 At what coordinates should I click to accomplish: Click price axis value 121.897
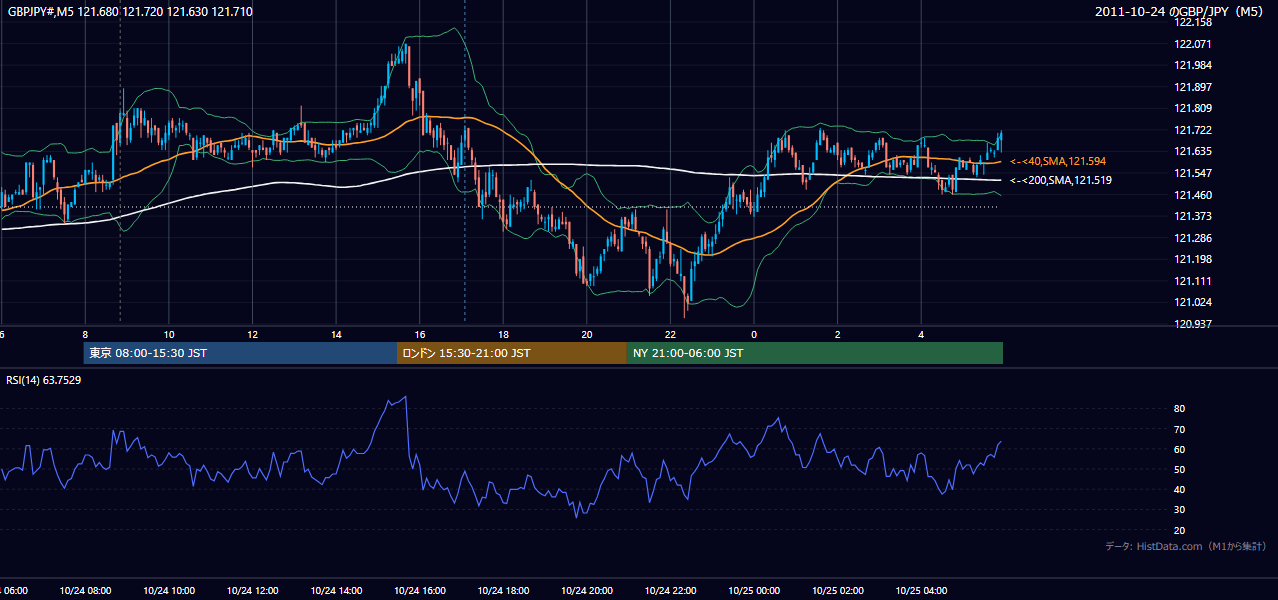coord(1195,87)
